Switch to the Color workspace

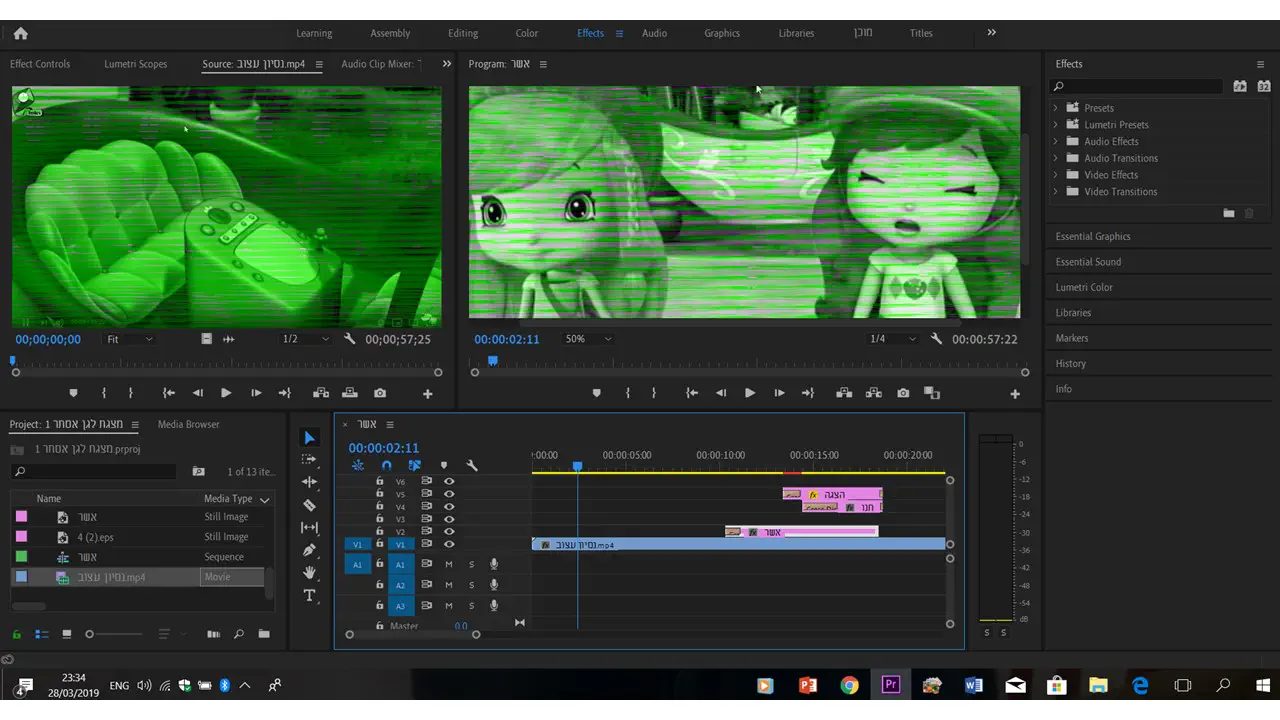(526, 33)
